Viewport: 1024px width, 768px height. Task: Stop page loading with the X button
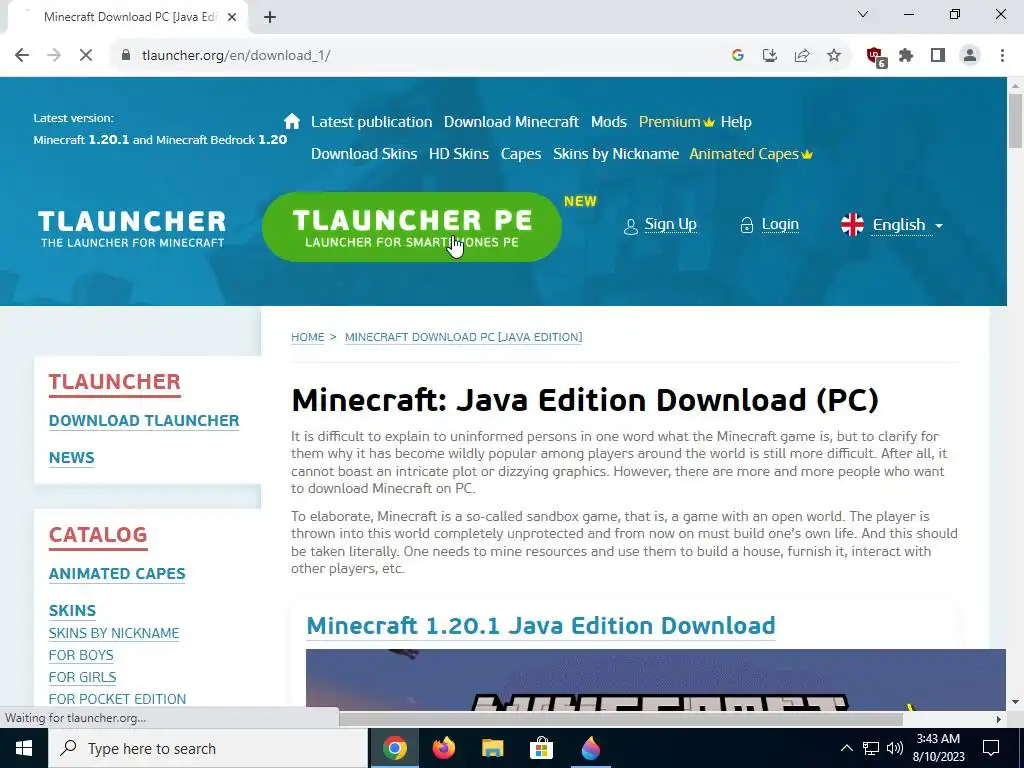[x=86, y=56]
